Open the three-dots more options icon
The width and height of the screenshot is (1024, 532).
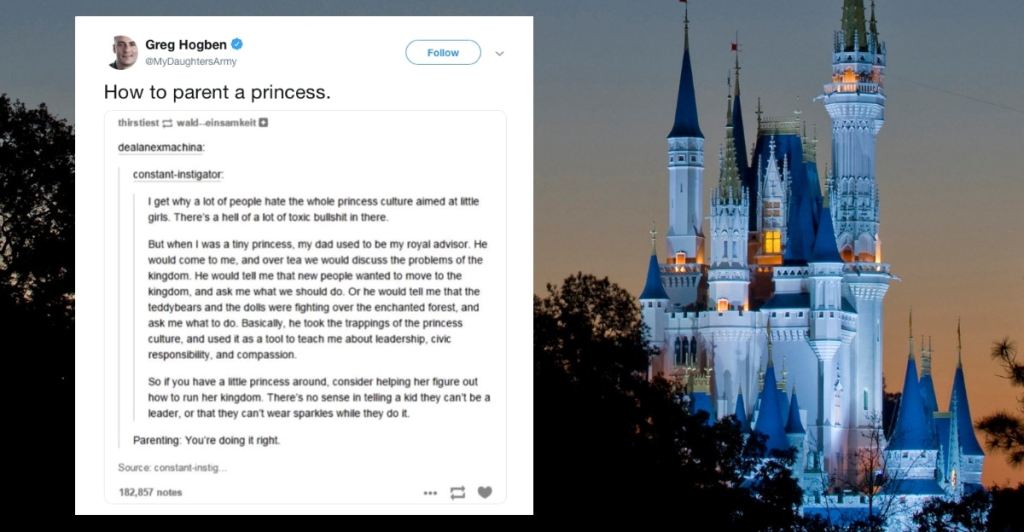(x=430, y=493)
